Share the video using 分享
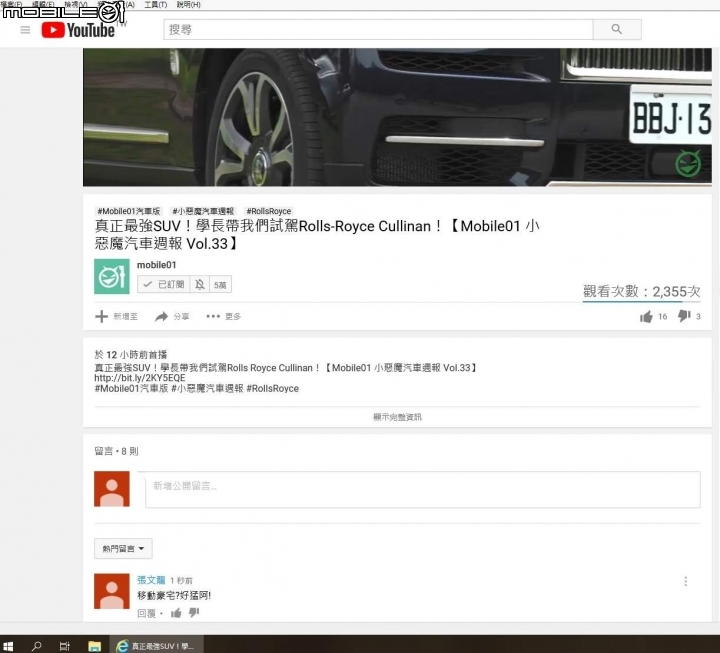Viewport: 720px width, 653px height. click(172, 316)
